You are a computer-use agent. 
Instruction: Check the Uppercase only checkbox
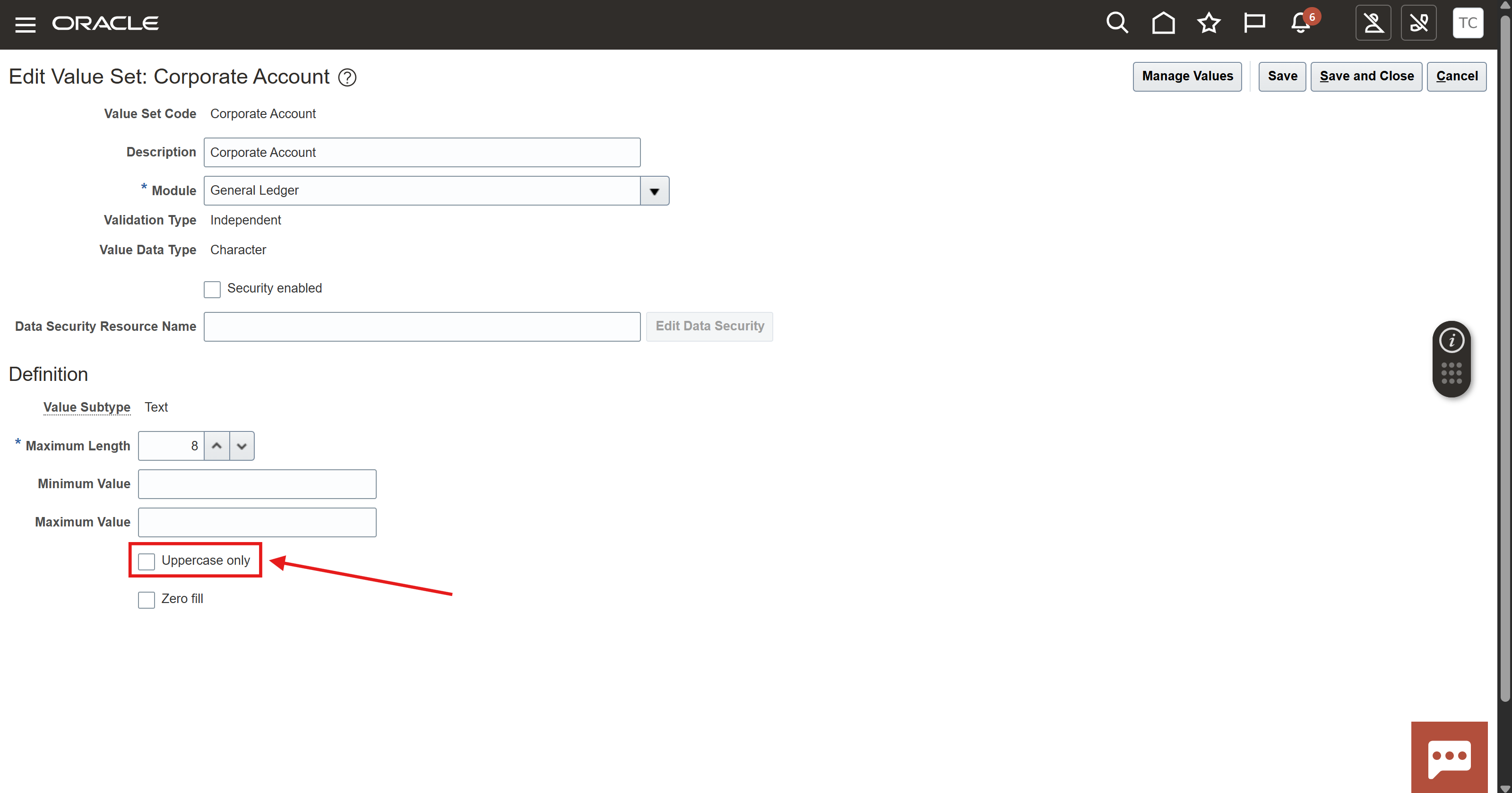[x=146, y=561]
